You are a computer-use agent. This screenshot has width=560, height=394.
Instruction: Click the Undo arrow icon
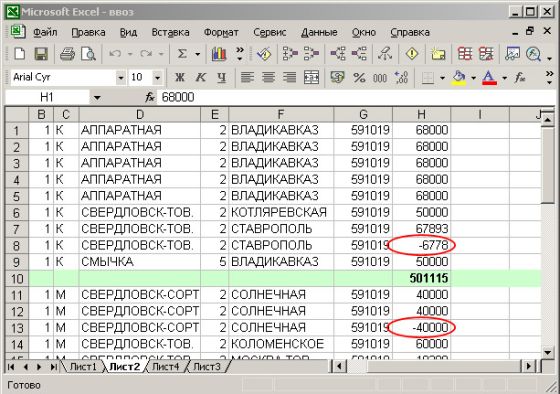click(115, 54)
